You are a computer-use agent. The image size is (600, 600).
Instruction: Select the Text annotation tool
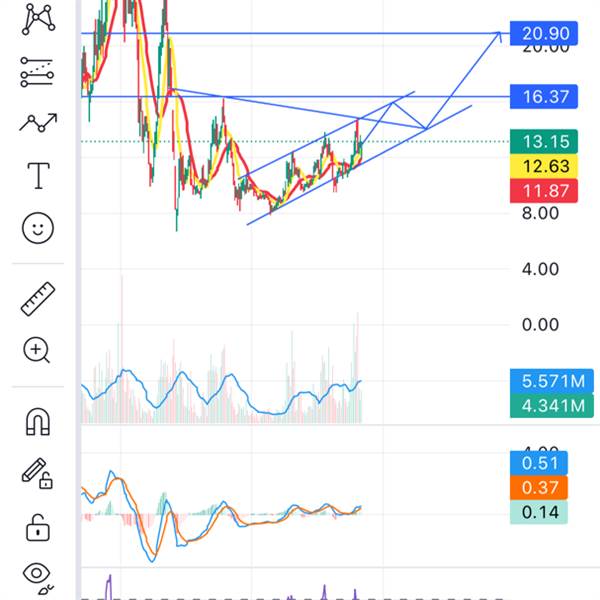pyautogui.click(x=38, y=176)
